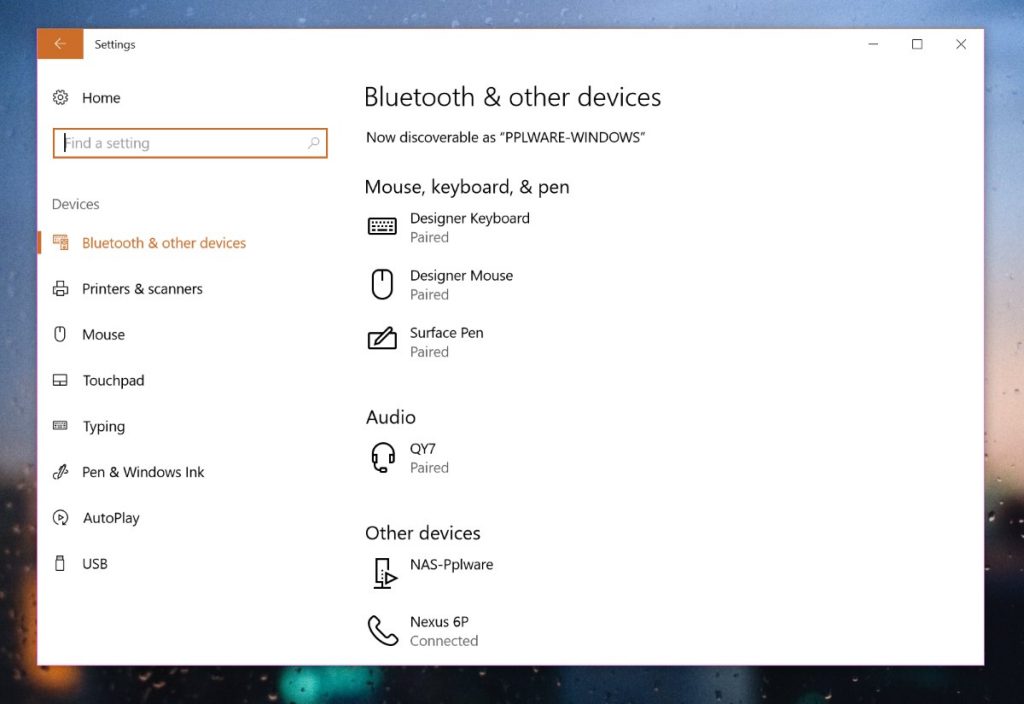
Task: Open Printers & scanners settings
Action: 60,288
